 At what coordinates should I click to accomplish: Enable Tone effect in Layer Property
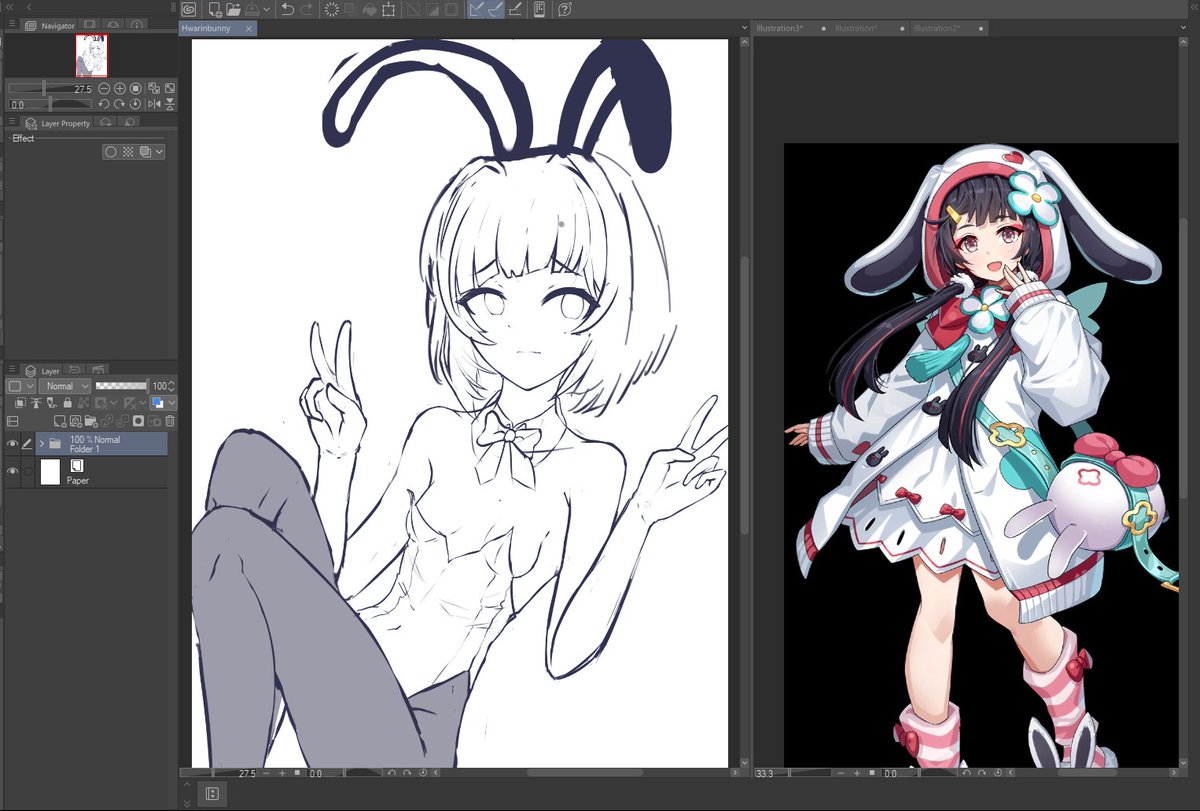(x=128, y=152)
